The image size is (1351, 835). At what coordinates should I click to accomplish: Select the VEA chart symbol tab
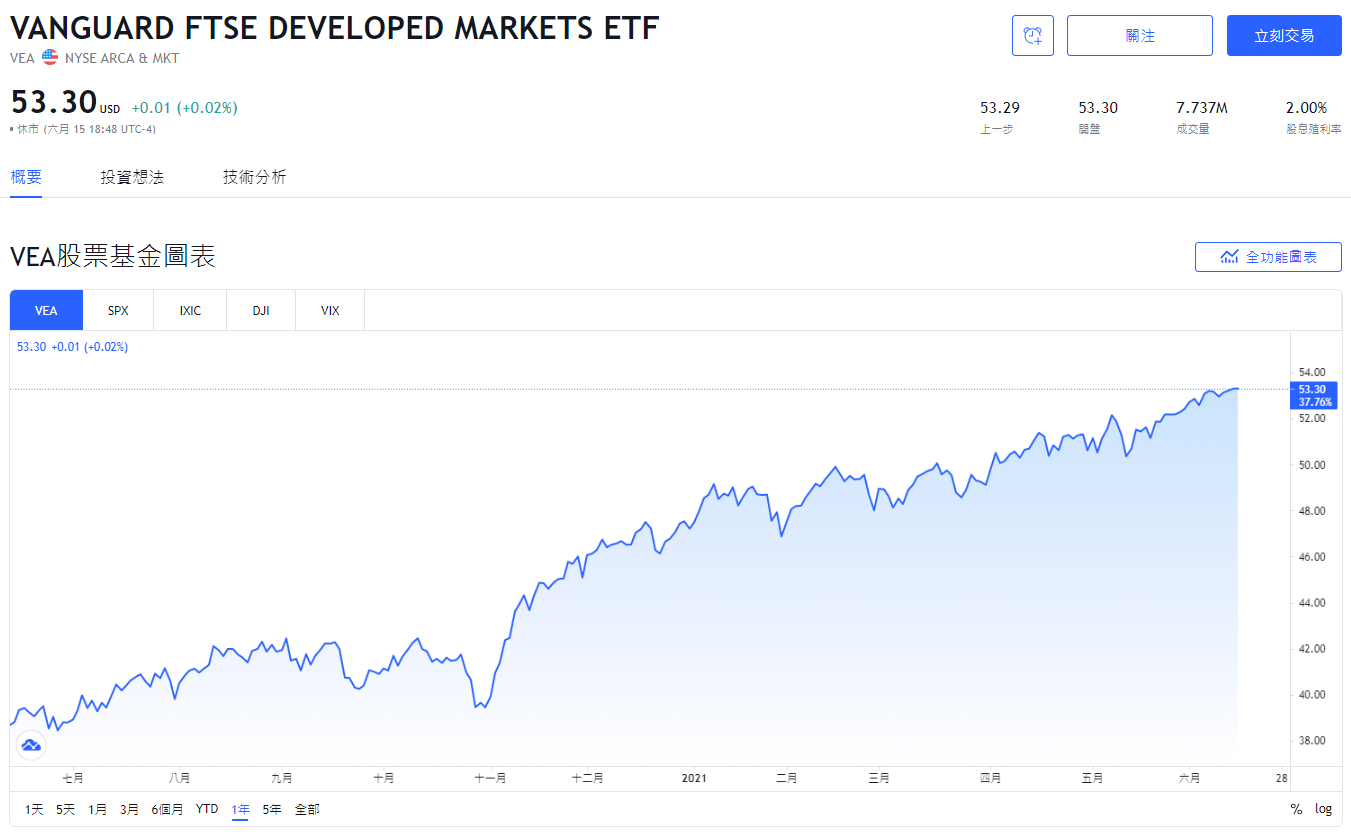point(46,310)
